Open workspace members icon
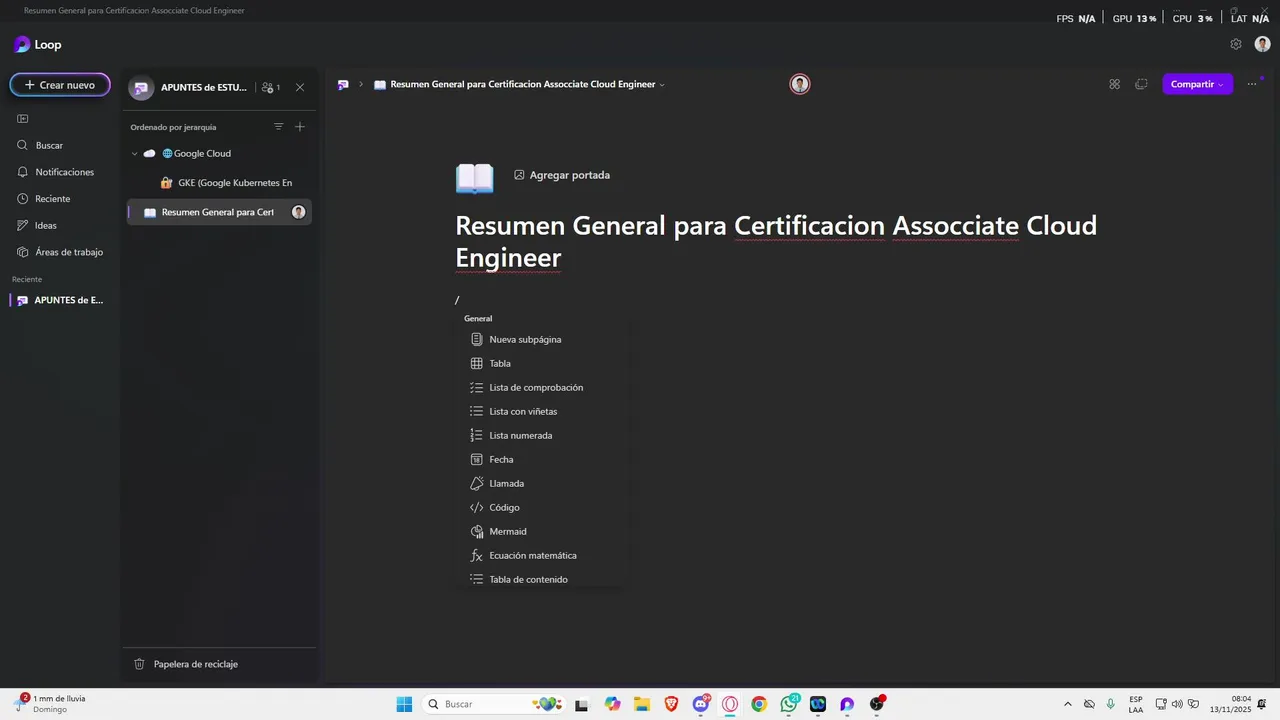The height and width of the screenshot is (720, 1280). click(x=270, y=87)
